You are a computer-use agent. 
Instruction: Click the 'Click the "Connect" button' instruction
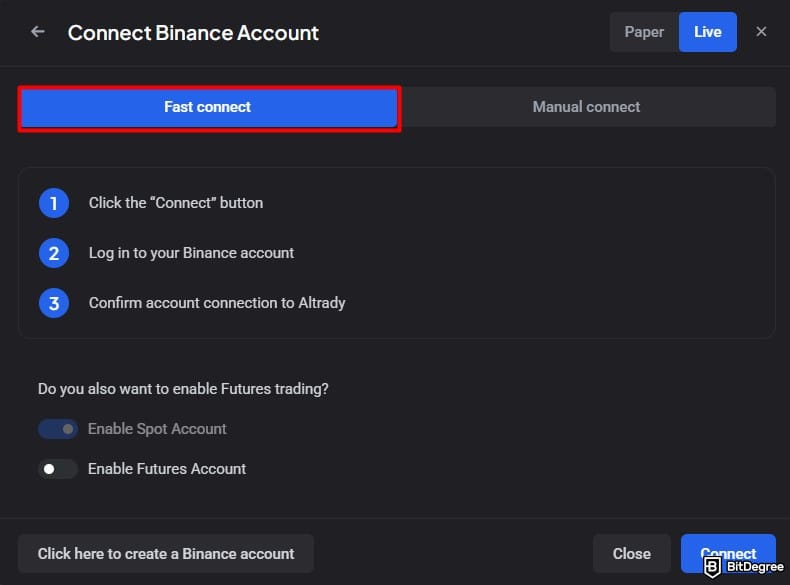pyautogui.click(x=176, y=203)
